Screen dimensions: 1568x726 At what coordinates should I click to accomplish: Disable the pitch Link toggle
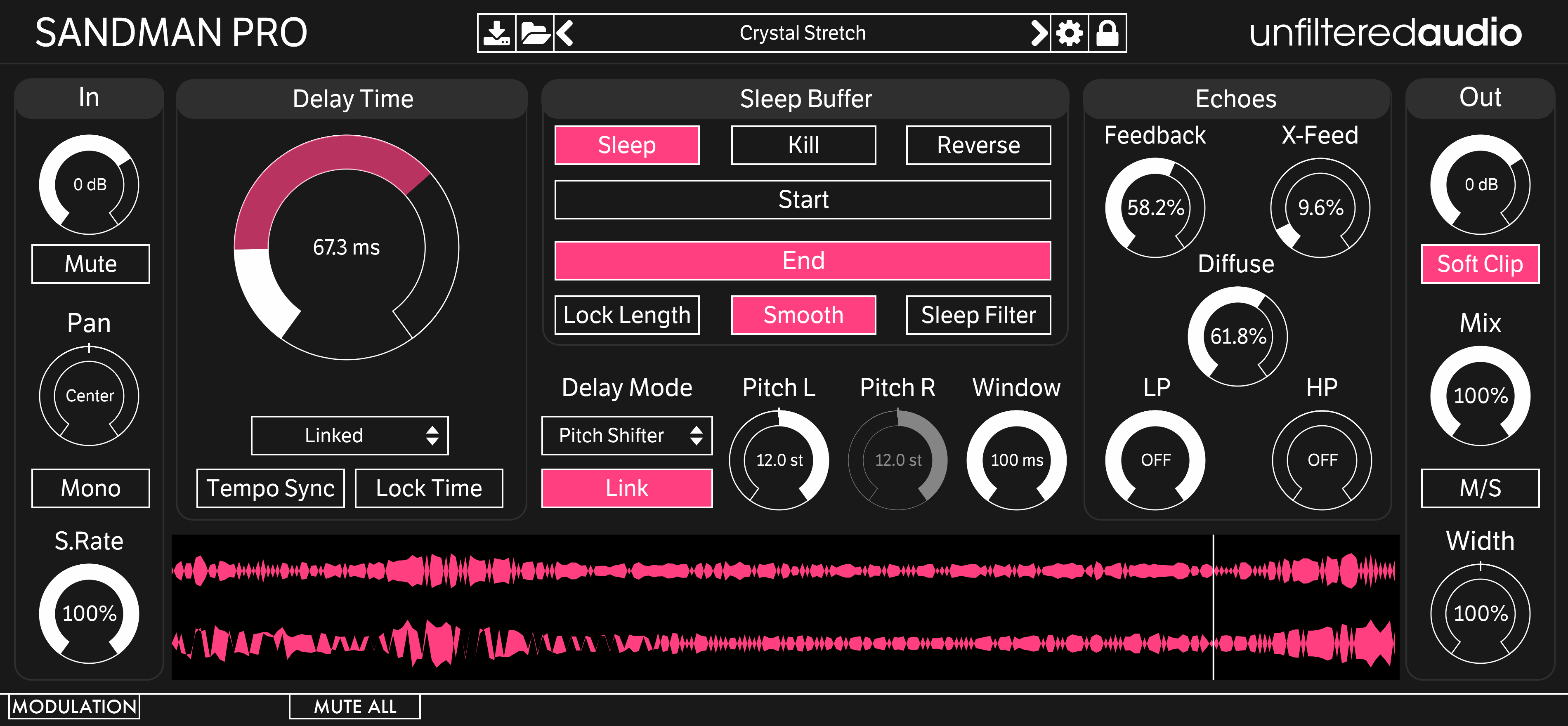click(627, 488)
